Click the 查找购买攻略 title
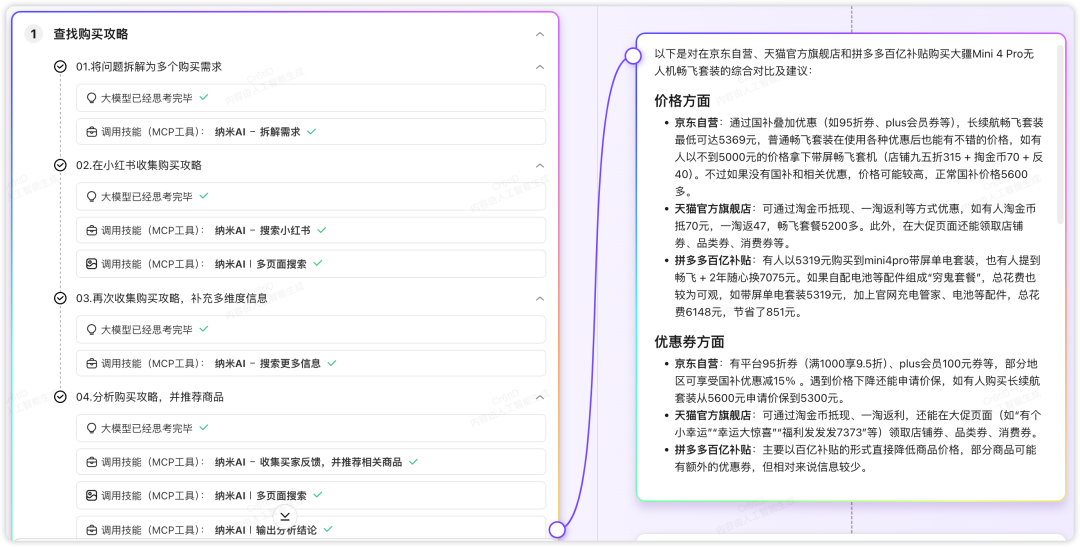 pyautogui.click(x=91, y=34)
